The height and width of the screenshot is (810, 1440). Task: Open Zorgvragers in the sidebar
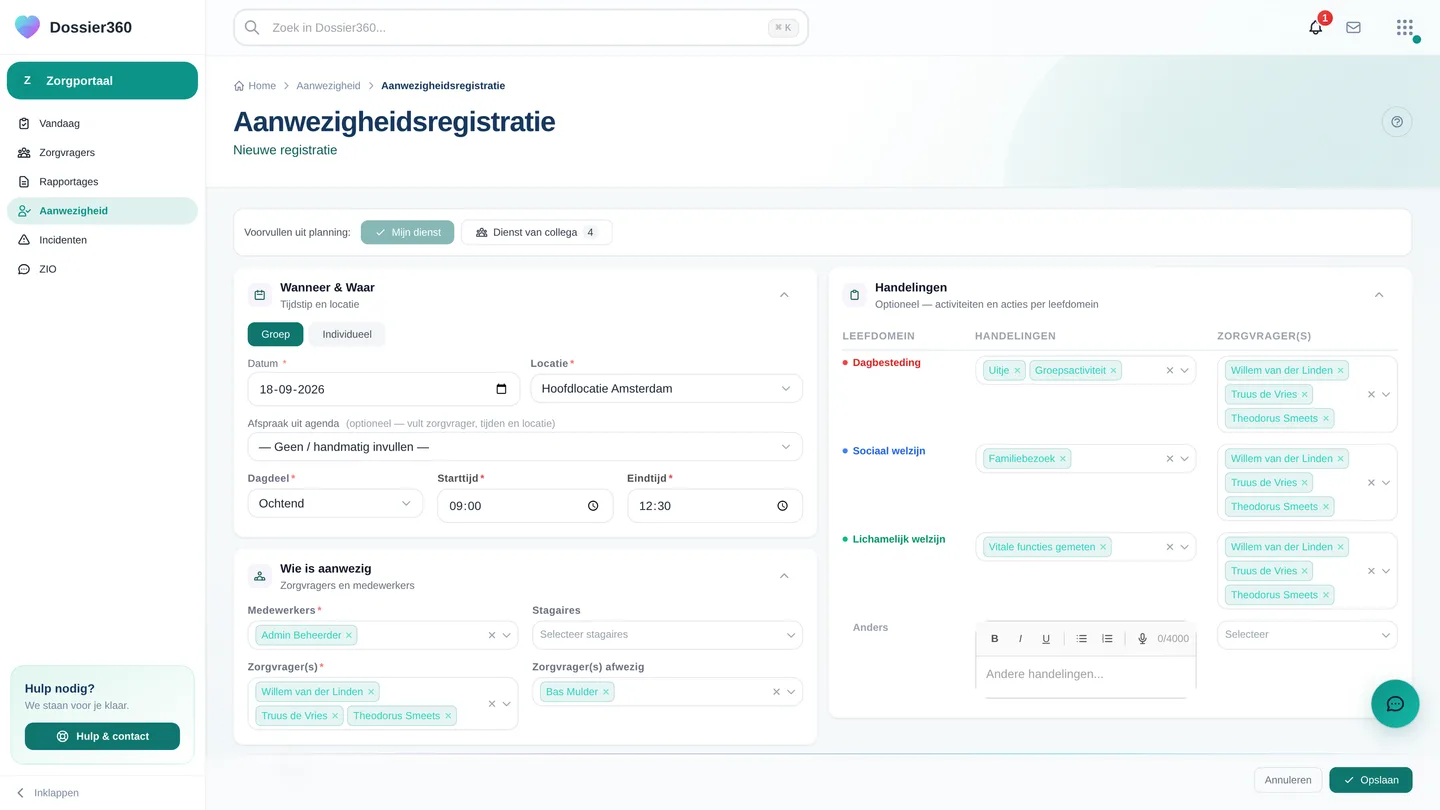pos(102,153)
